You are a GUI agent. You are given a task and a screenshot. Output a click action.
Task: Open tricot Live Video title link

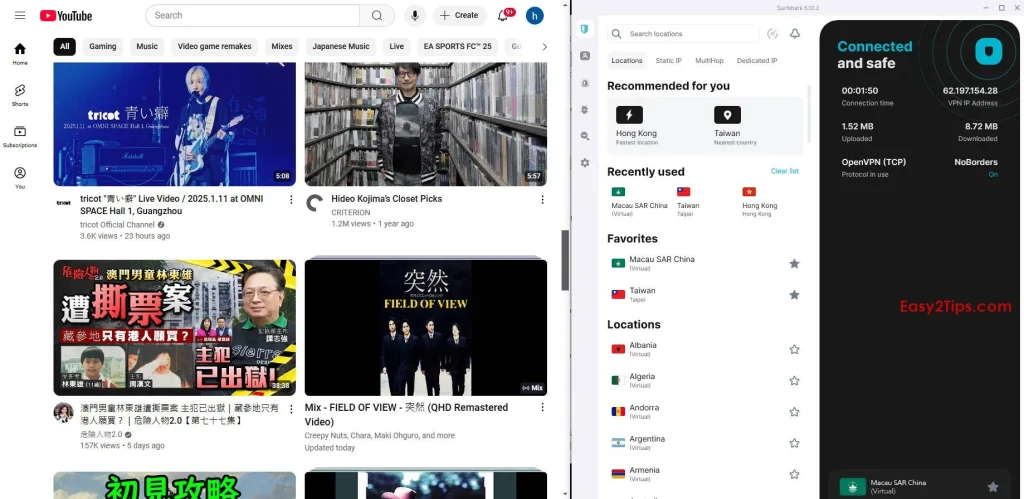click(172, 205)
